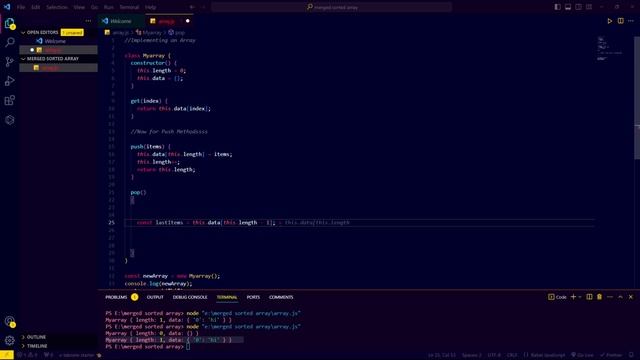Switch to the PROBLEMS panel tab

[x=116, y=297]
